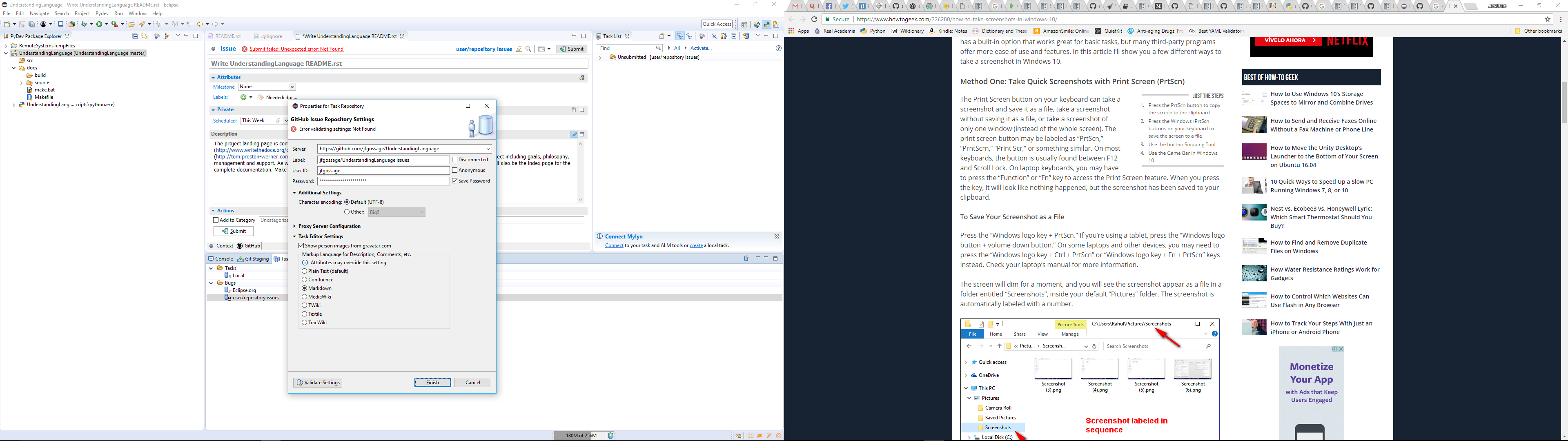Click the Find field in Task List
The width and height of the screenshot is (1568, 441).
pyautogui.click(x=629, y=48)
